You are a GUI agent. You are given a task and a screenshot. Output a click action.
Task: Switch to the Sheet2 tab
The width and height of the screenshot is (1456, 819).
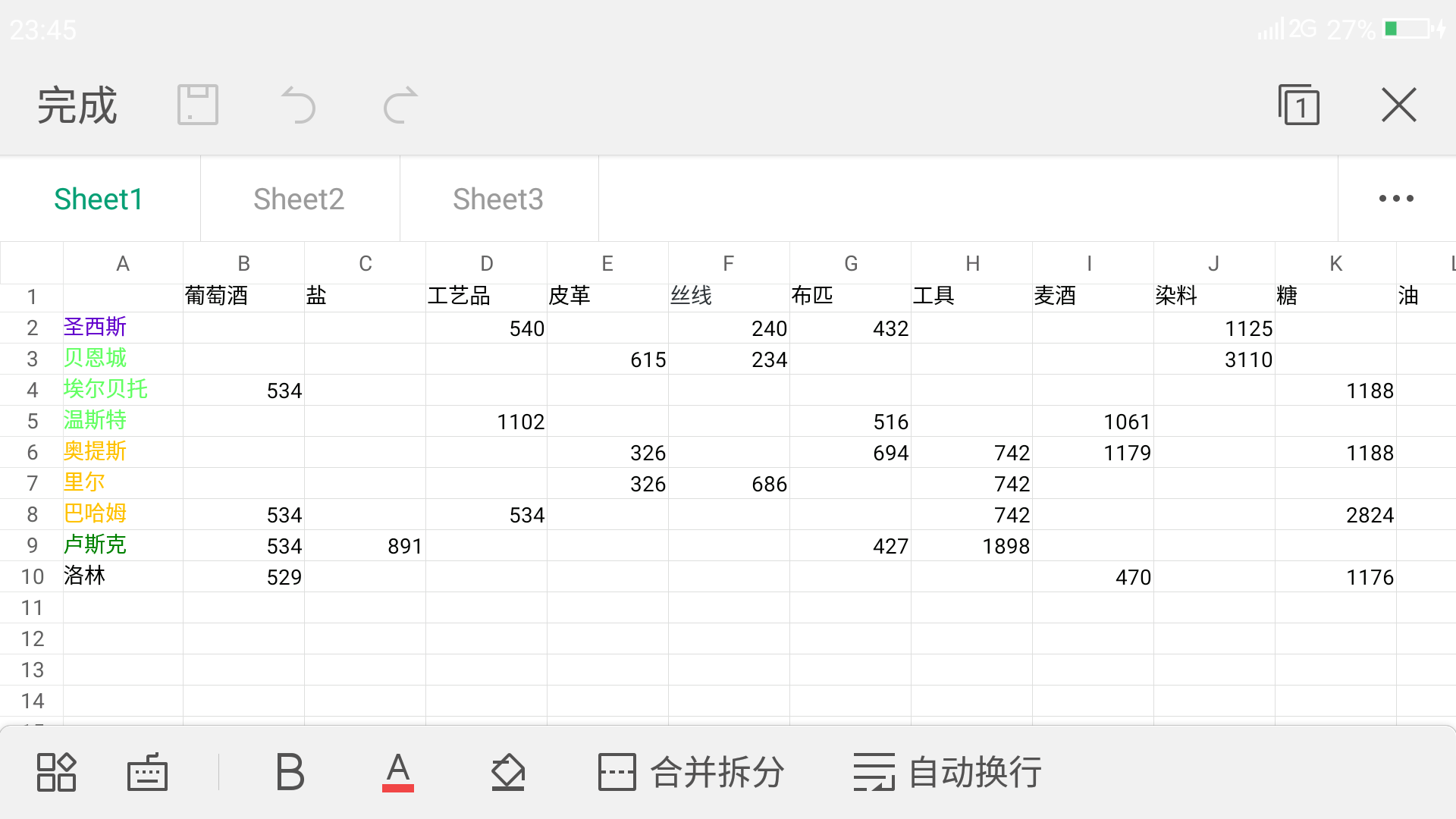[x=299, y=199]
